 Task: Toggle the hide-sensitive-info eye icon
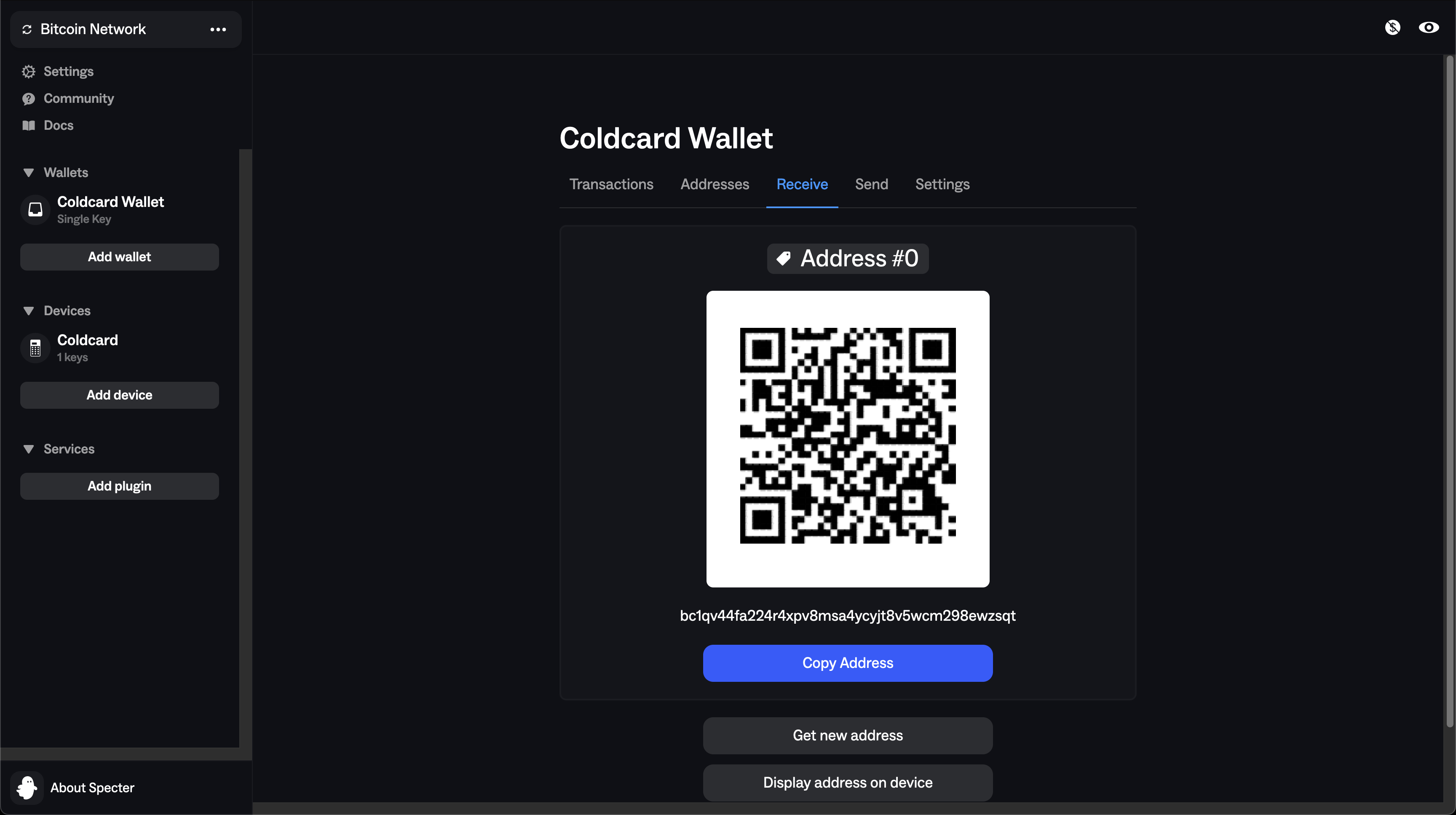coord(1428,27)
